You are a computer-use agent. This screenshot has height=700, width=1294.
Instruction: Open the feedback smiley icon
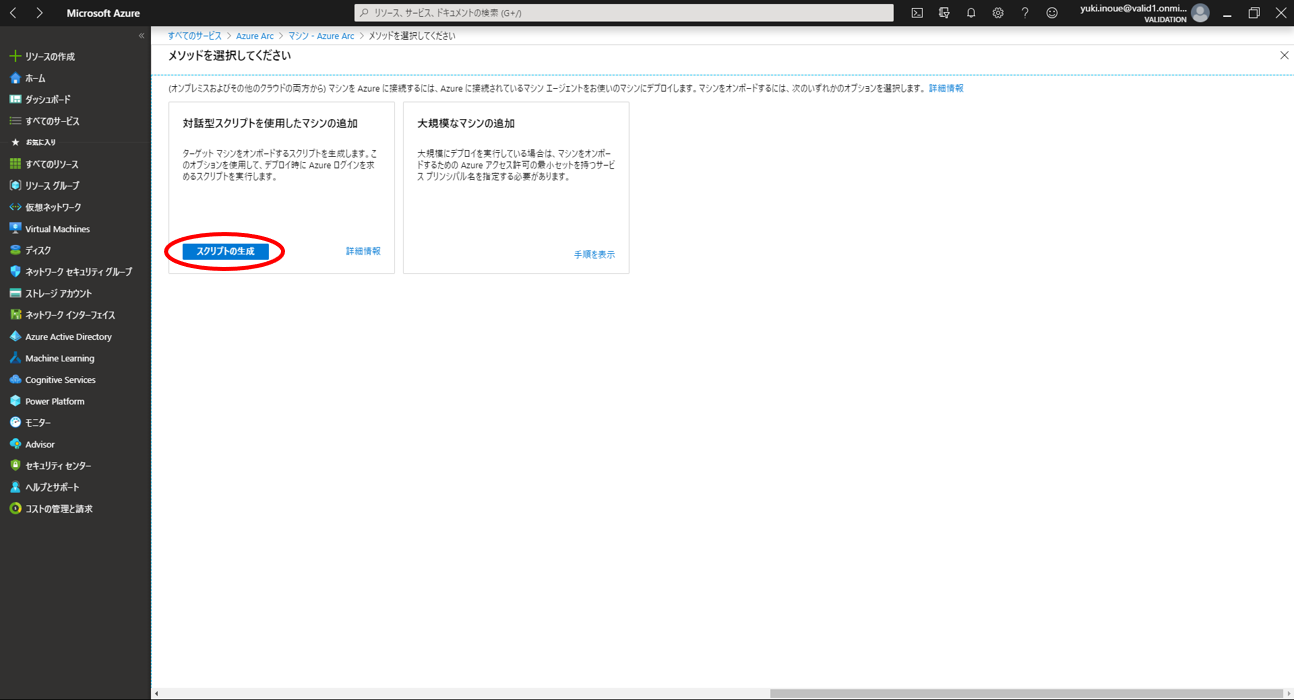[1052, 13]
